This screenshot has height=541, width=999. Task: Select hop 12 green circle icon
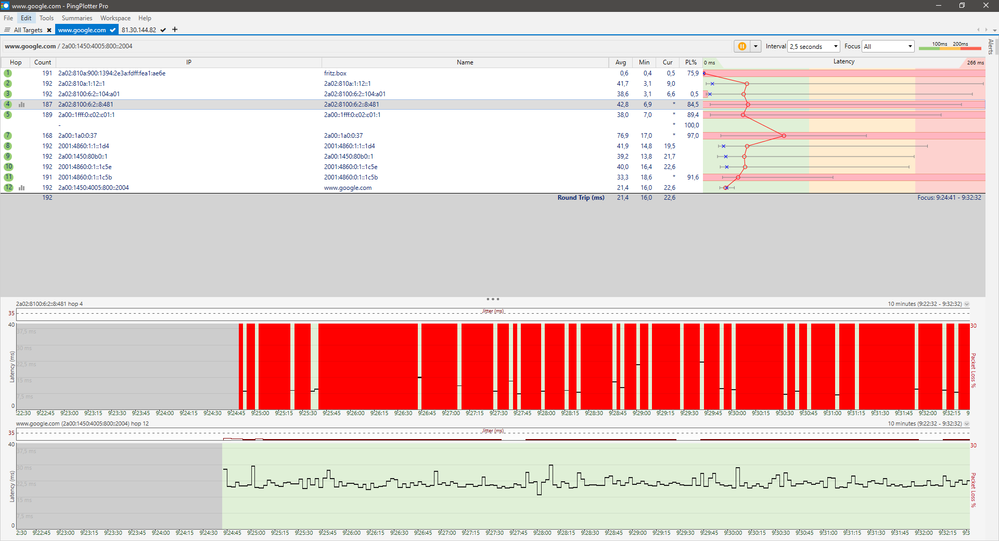click(x=8, y=188)
